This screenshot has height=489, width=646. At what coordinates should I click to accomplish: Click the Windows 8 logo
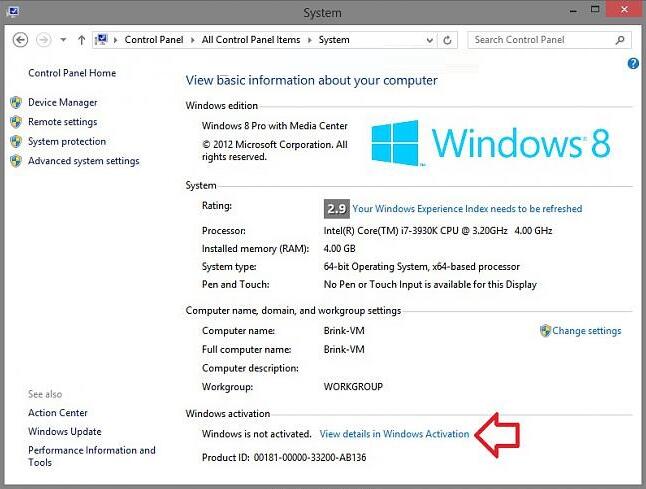coord(490,143)
